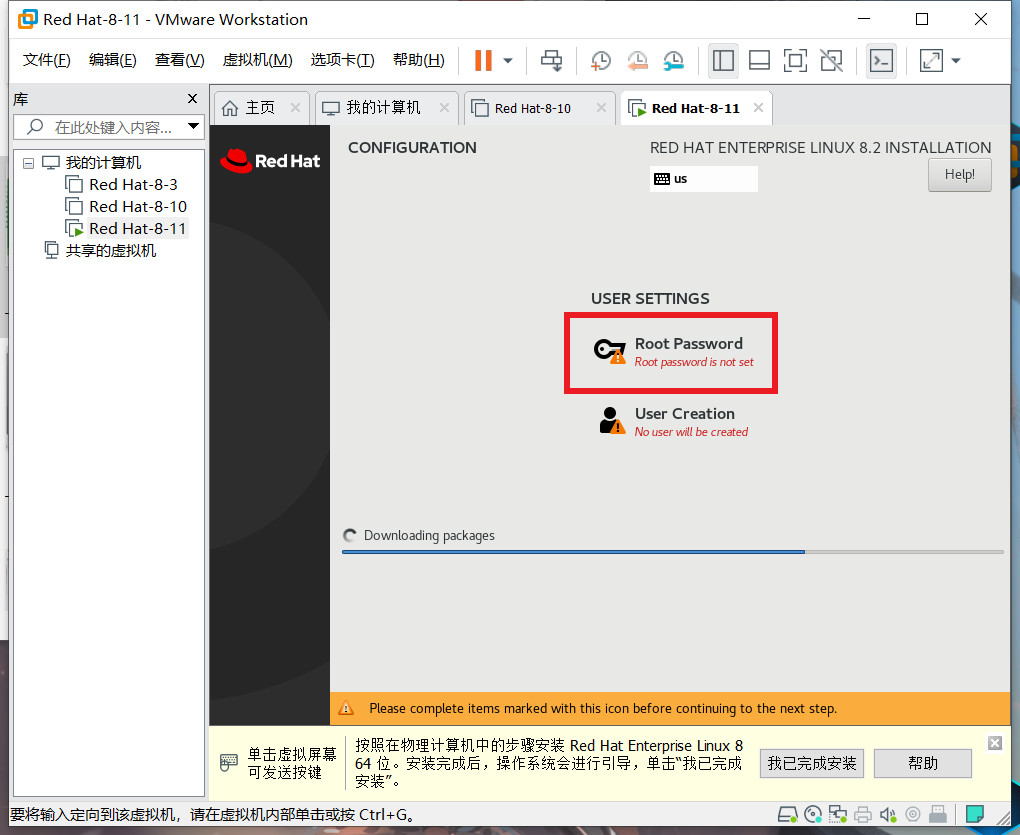
Task: Close the Red Hat-8-11 tab
Action: coord(758,108)
